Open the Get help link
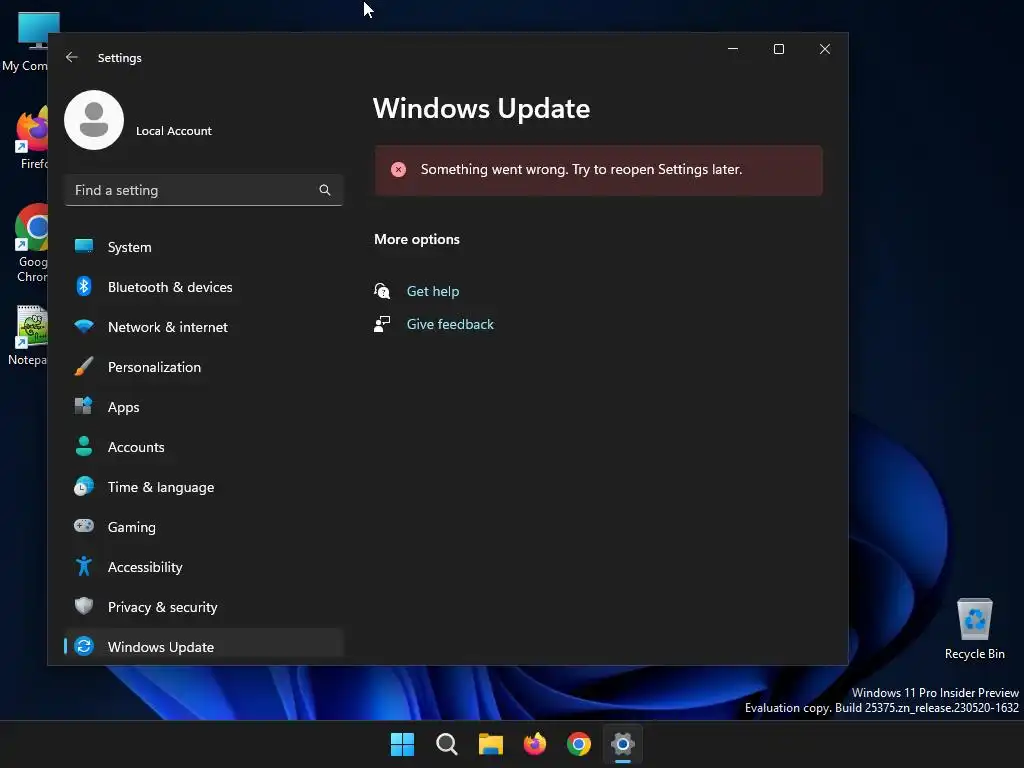Screen dimensions: 1024x768 [432, 291]
